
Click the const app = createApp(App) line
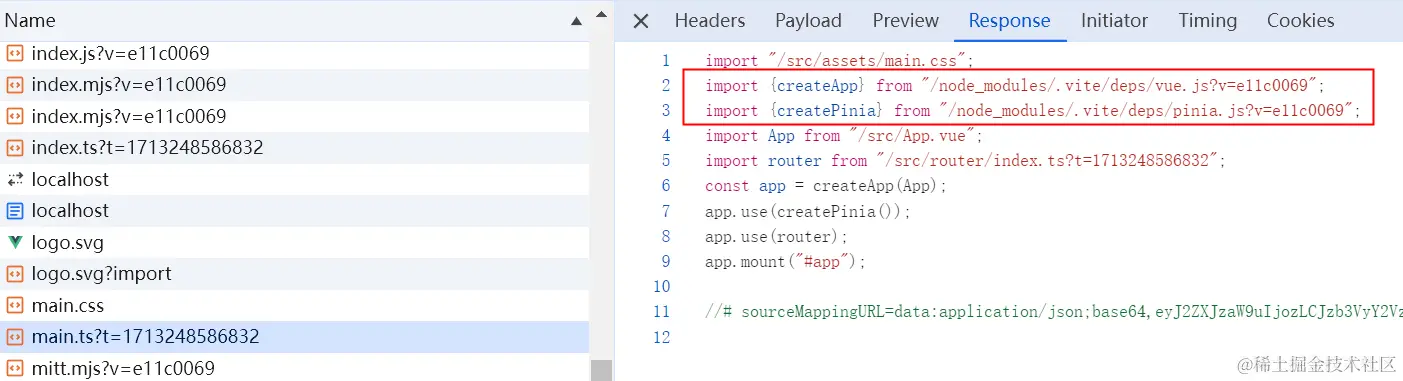(826, 186)
